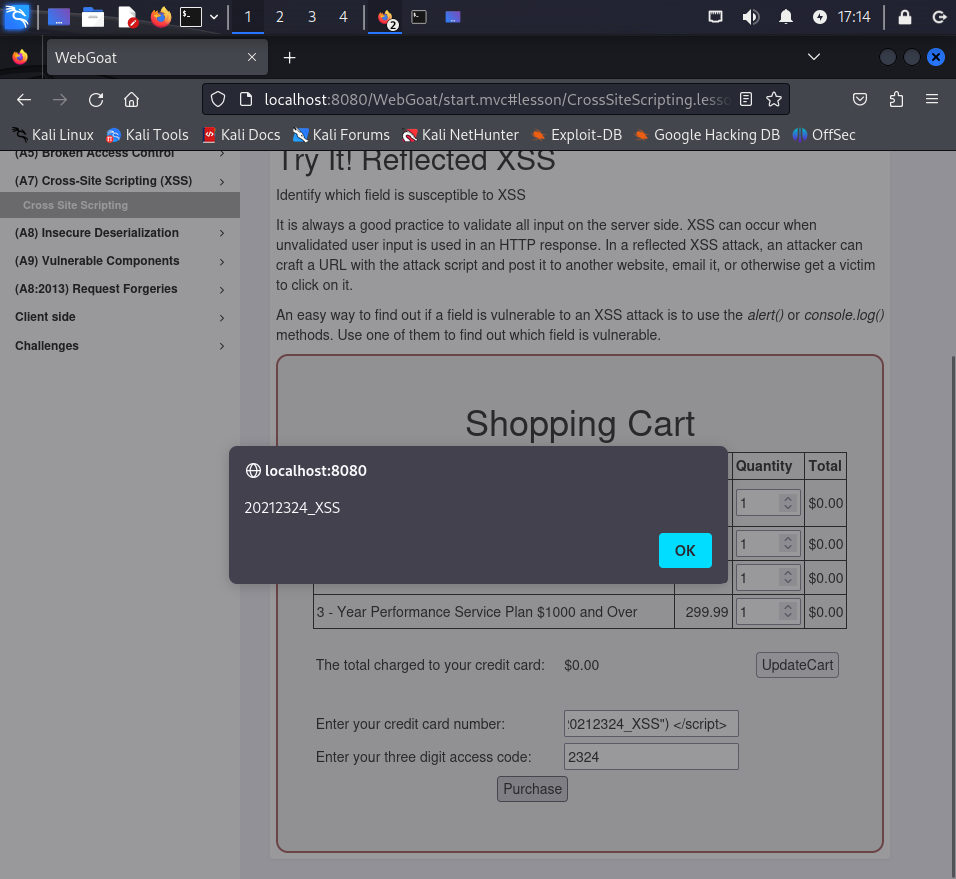Select the Cross Site Scripting lesson
Screen dimensions: 956x879
(120, 205)
